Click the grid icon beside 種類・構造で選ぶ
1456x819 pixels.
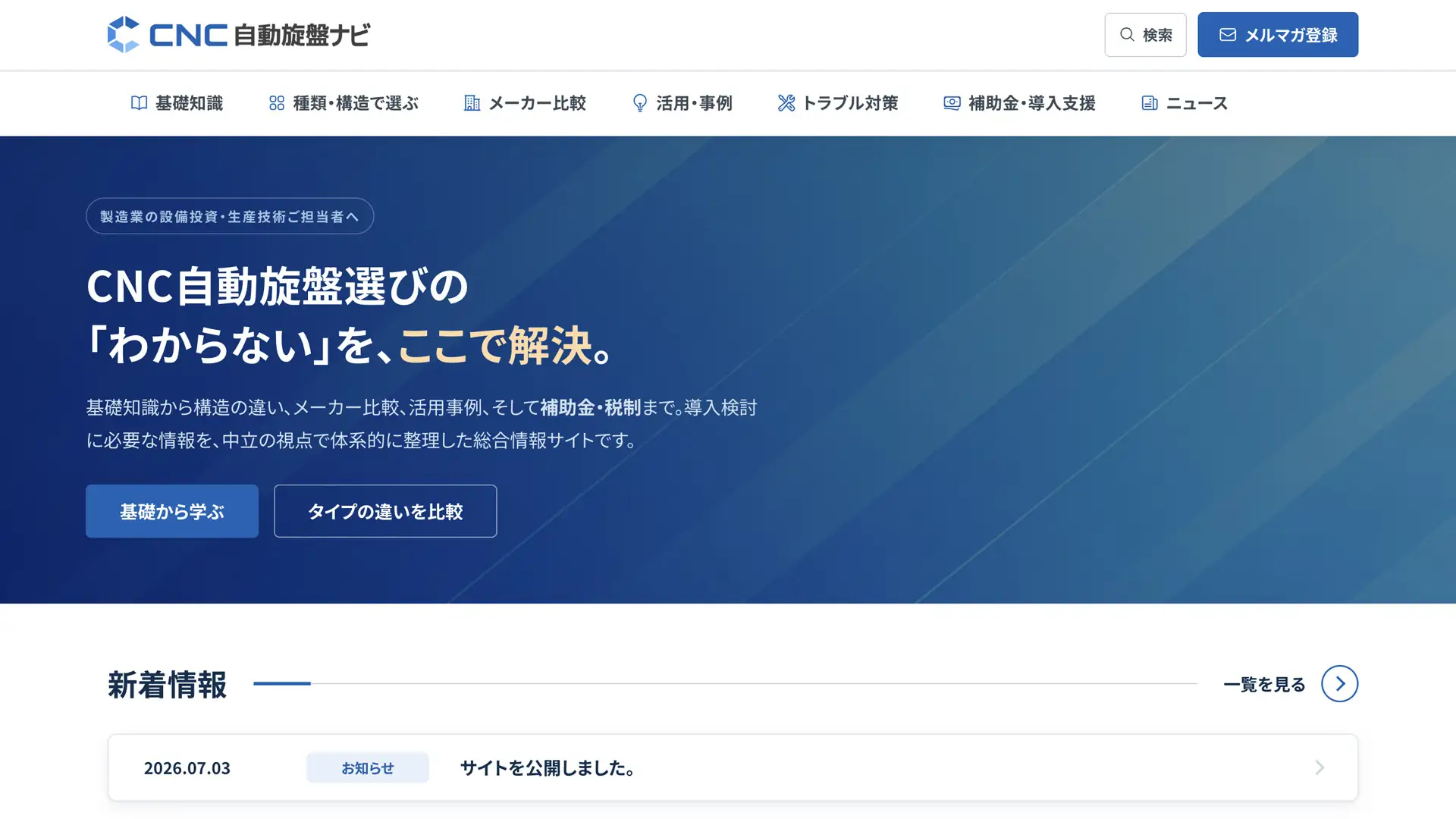pyautogui.click(x=277, y=103)
